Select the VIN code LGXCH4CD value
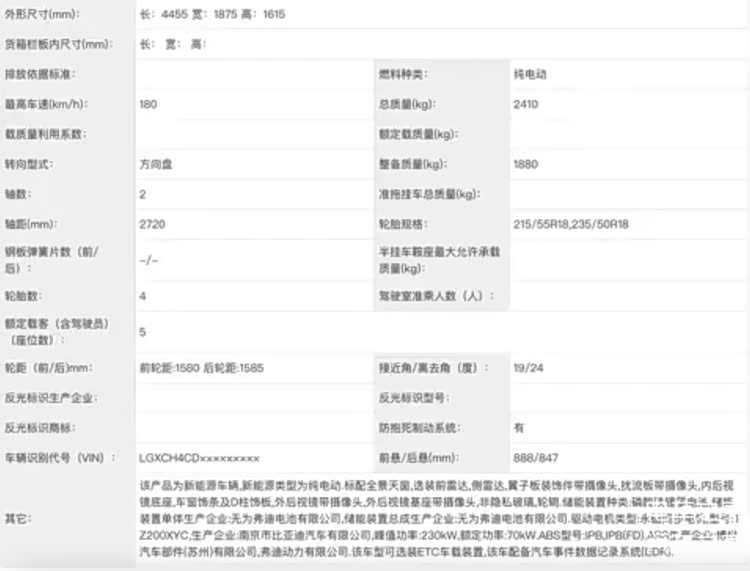Screen dimensions: 750x571 (x=199, y=457)
